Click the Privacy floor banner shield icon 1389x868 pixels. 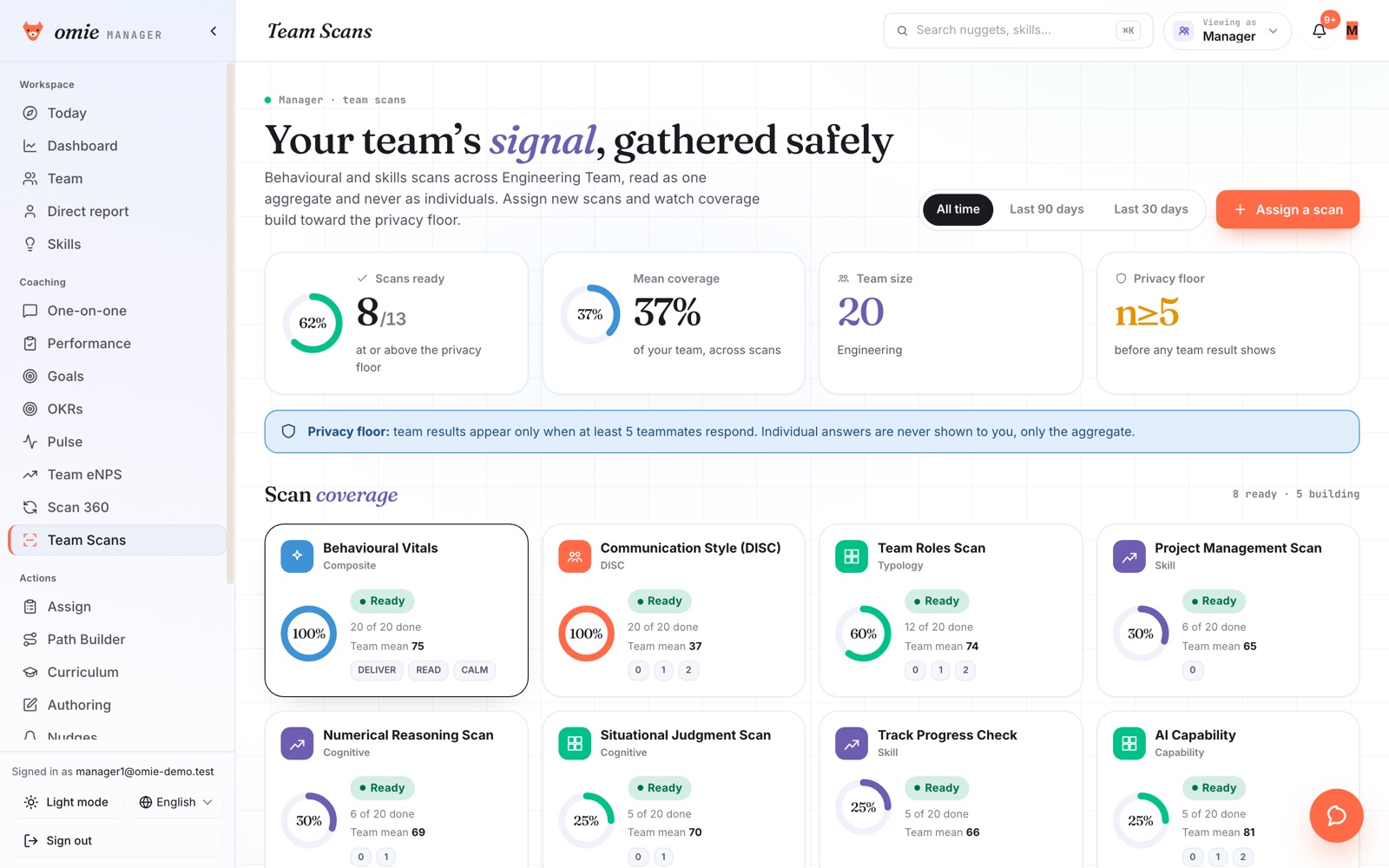289,431
